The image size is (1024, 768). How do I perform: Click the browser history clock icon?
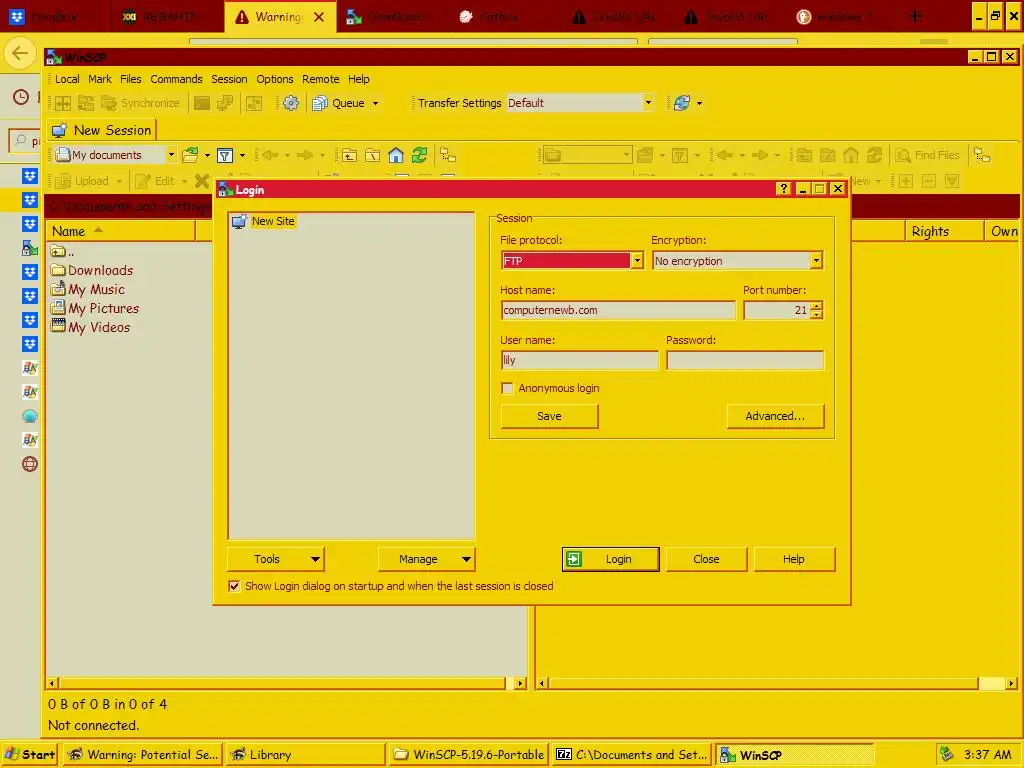click(21, 97)
